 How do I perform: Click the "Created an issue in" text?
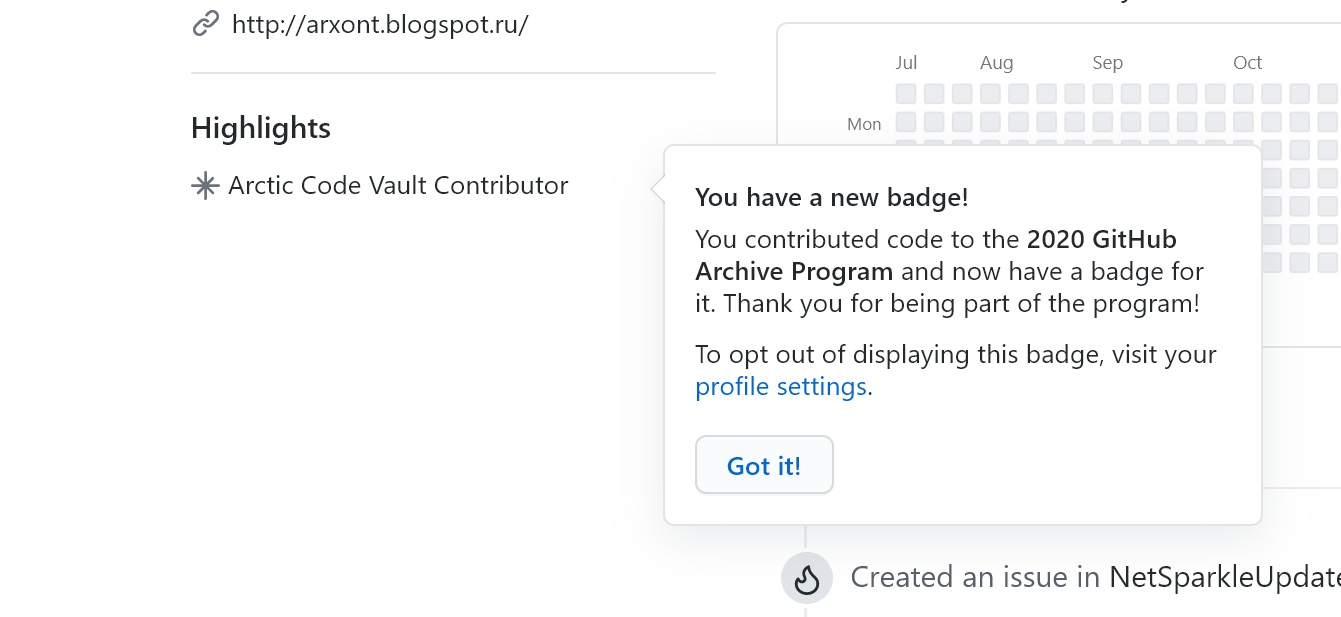[x=975, y=577]
